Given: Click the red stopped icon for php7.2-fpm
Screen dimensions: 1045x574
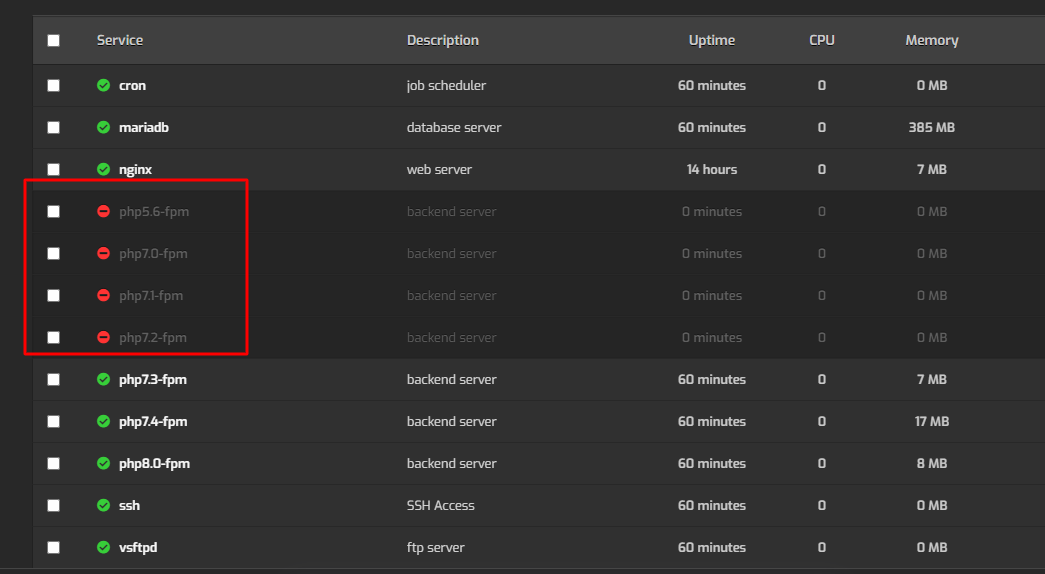Looking at the screenshot, I should click(x=103, y=337).
